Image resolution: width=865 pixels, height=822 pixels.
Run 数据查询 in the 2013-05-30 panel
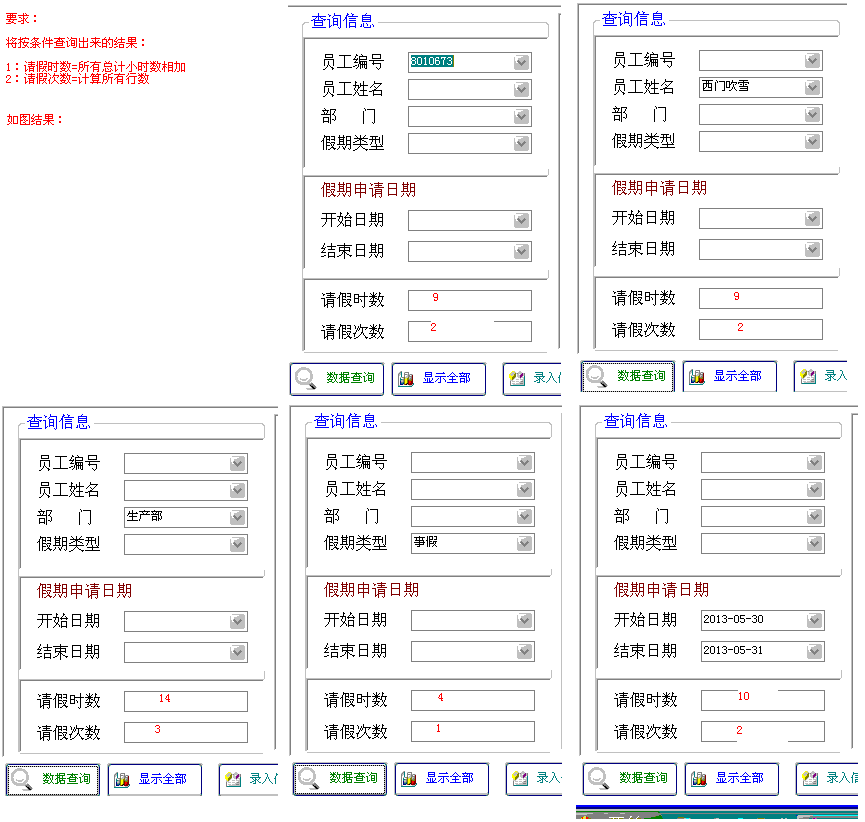630,778
